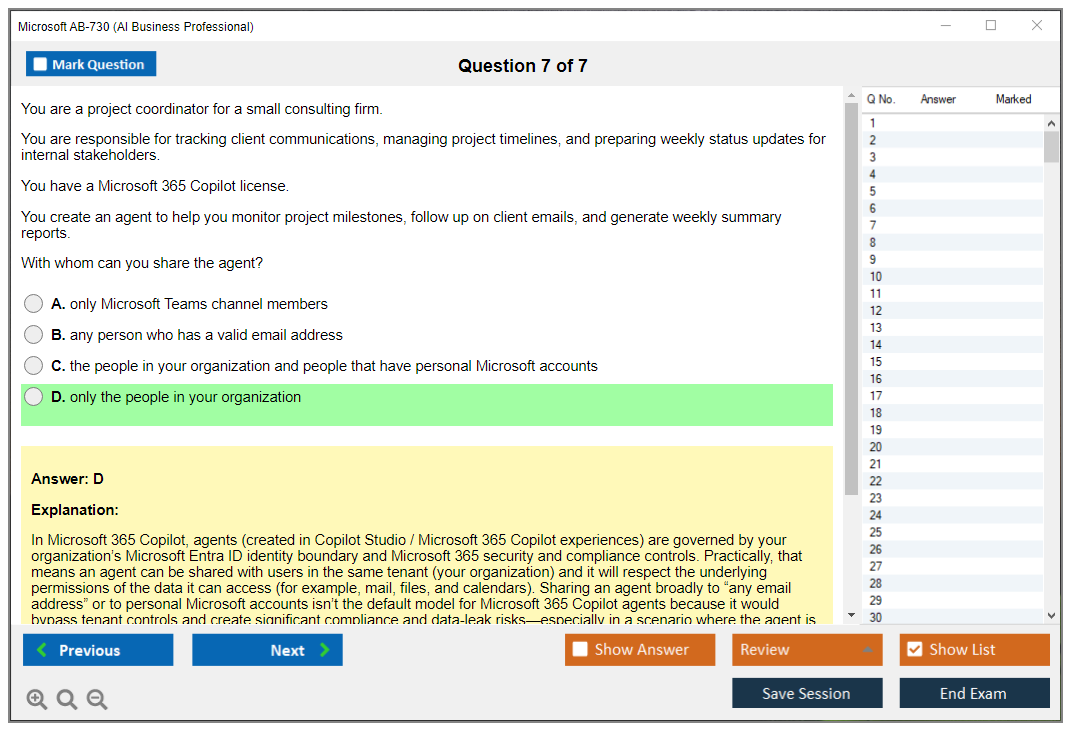Image resolution: width=1075 pixels, height=735 pixels.
Task: Select answer B valid email address
Action: click(34, 335)
